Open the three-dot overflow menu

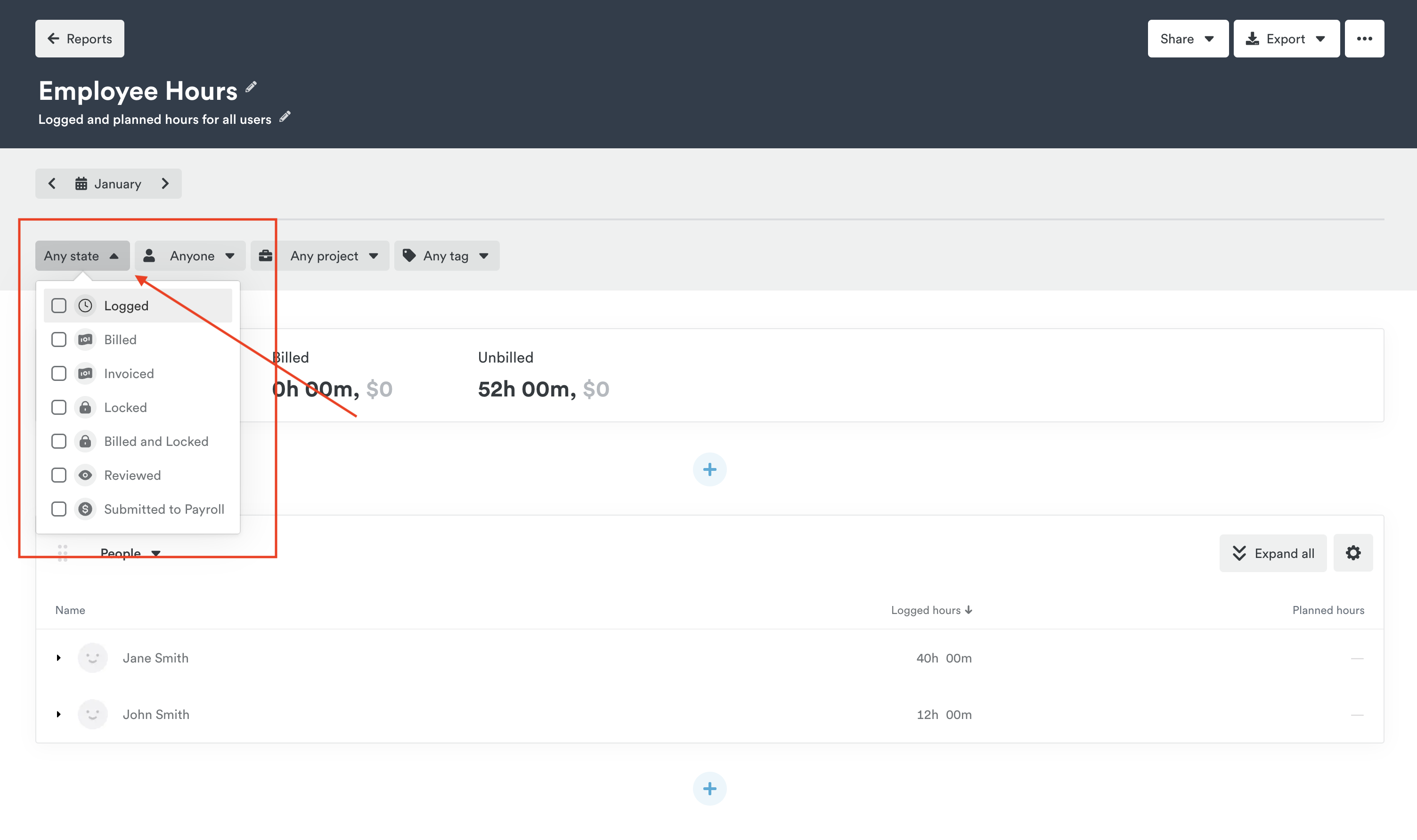1364,38
